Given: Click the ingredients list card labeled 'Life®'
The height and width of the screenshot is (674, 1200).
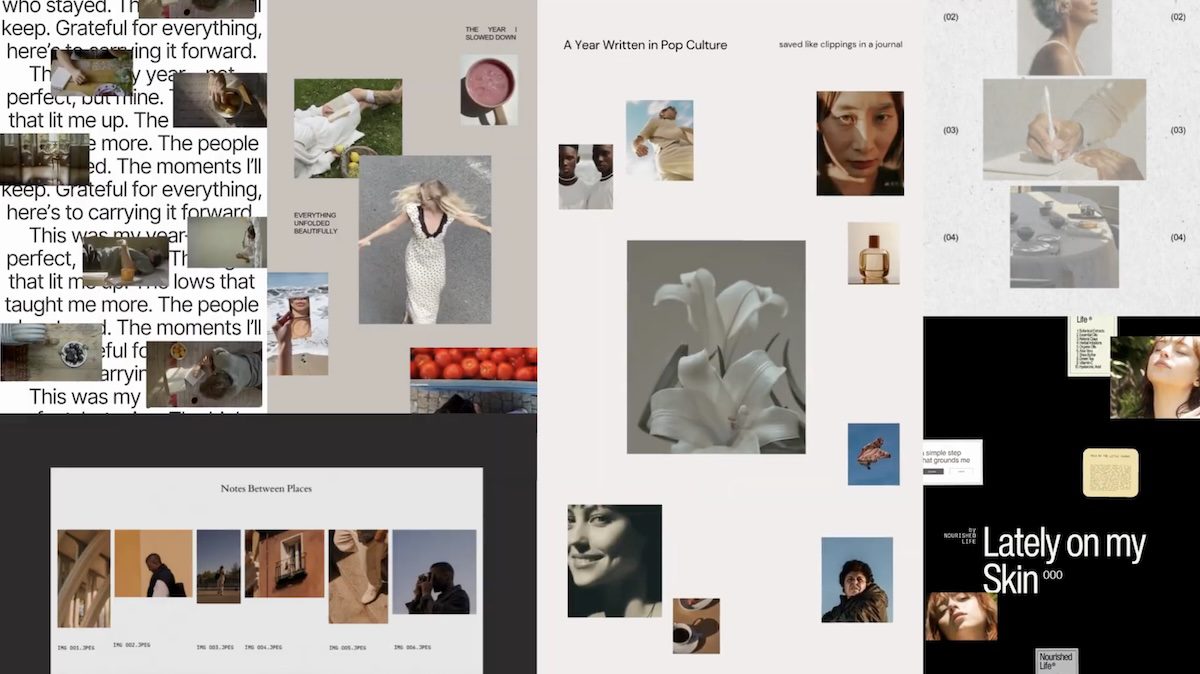Looking at the screenshot, I should click(x=1091, y=346).
